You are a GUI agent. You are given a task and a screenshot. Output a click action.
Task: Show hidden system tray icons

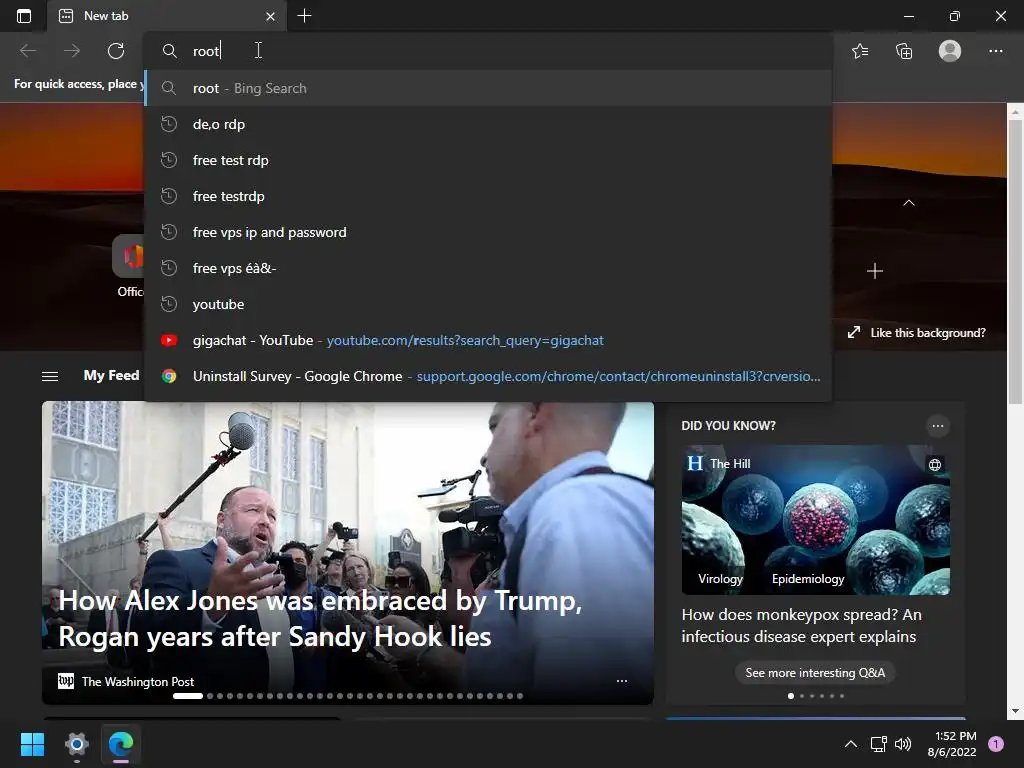point(850,744)
